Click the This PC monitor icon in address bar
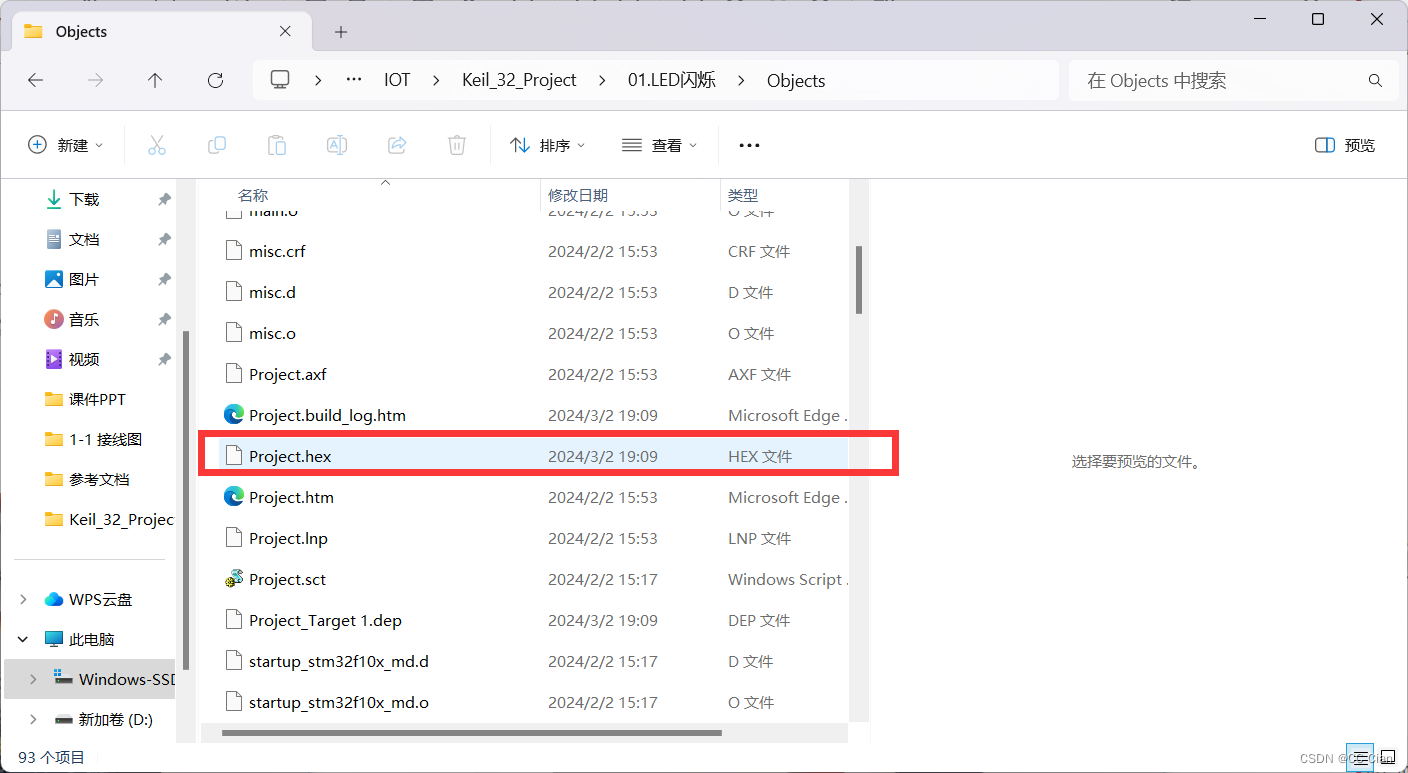 coord(280,80)
